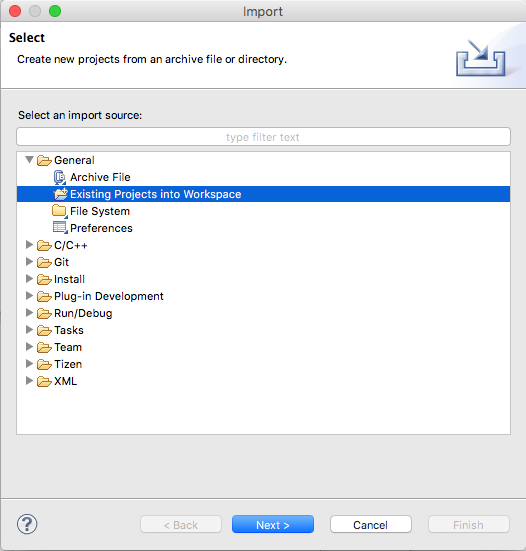Click the File System folder icon
Screen dimensions: 526x551
[x=59, y=211]
